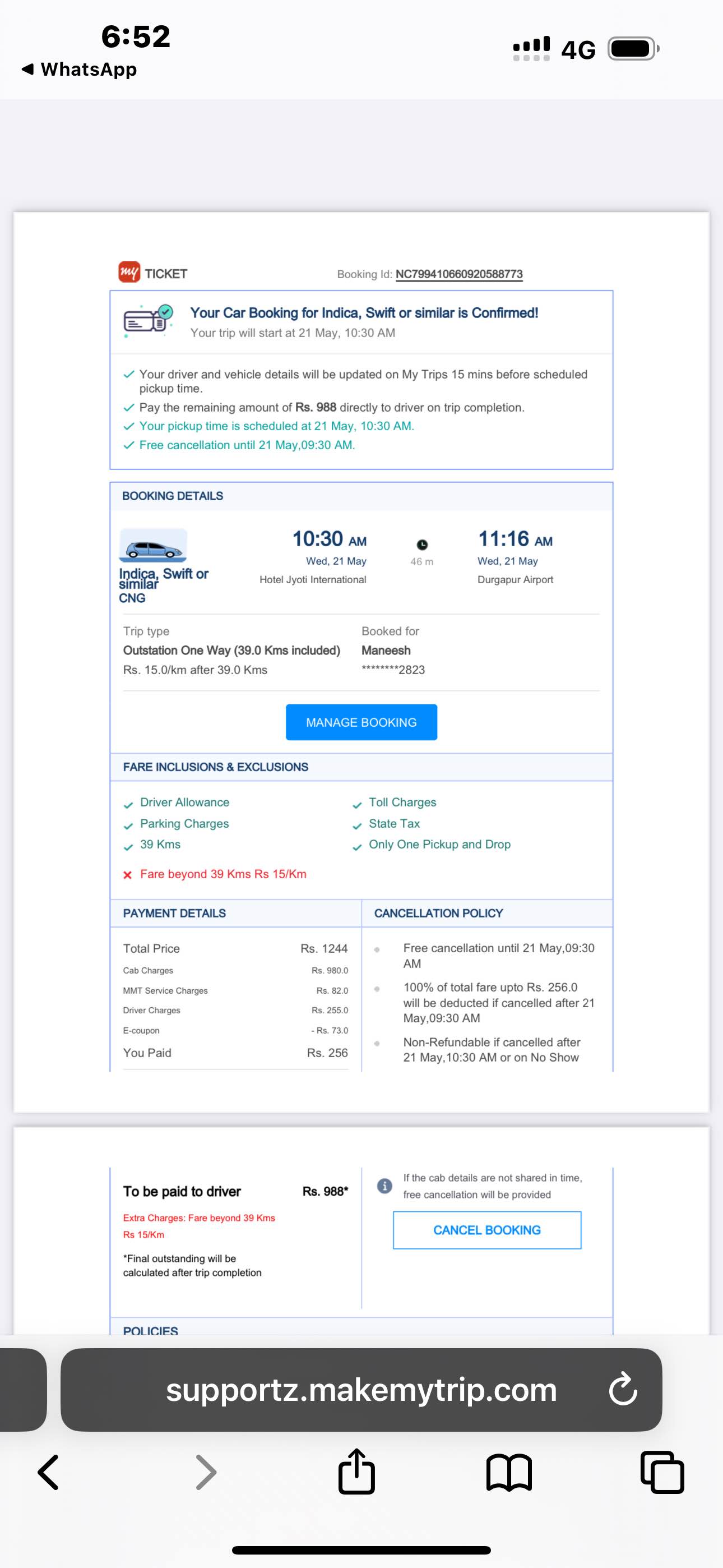Viewport: 723px width, 1568px height.
Task: Tap the blue car thumbnail image
Action: point(153,546)
